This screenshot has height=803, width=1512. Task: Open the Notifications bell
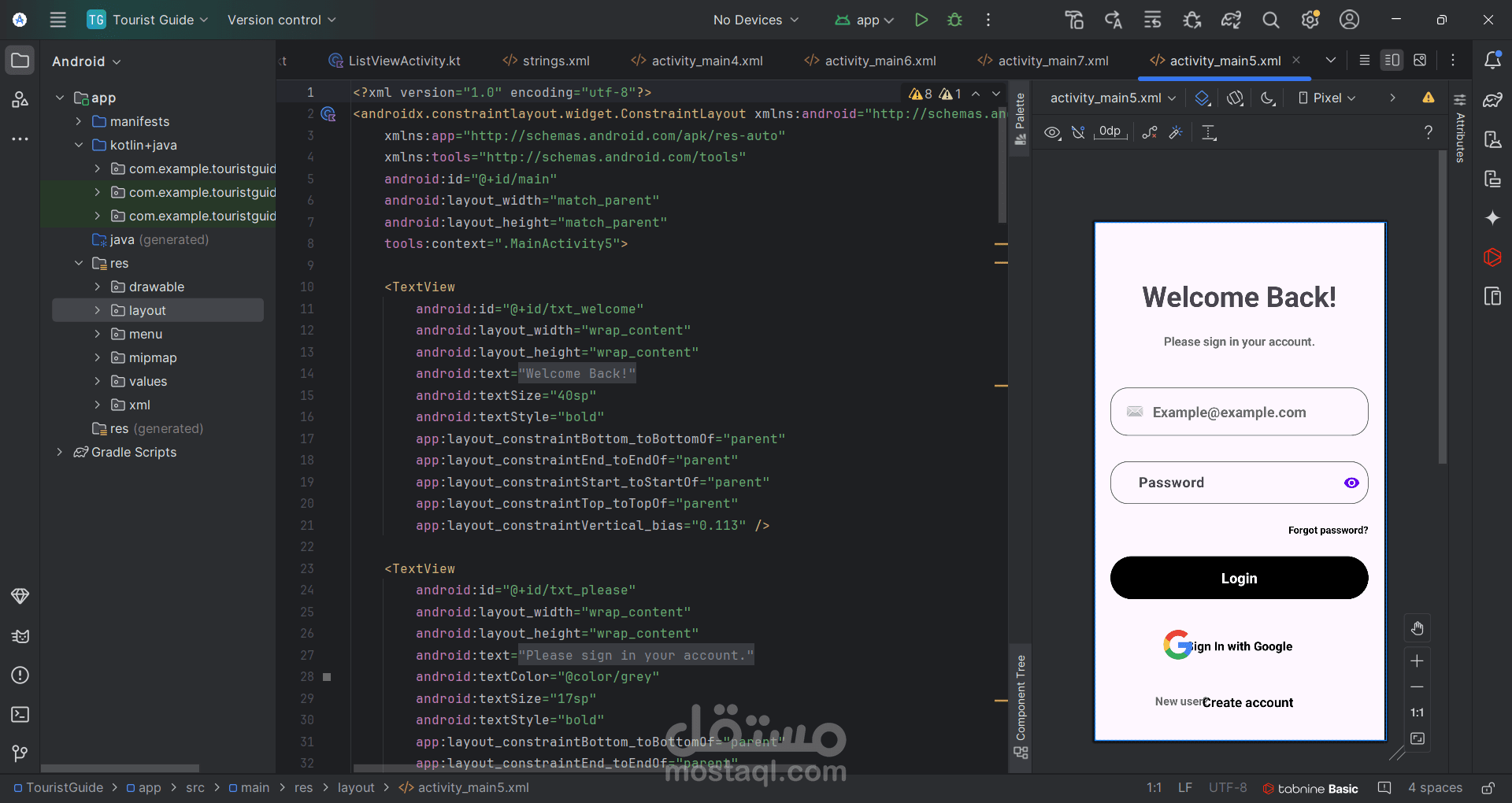click(1492, 60)
